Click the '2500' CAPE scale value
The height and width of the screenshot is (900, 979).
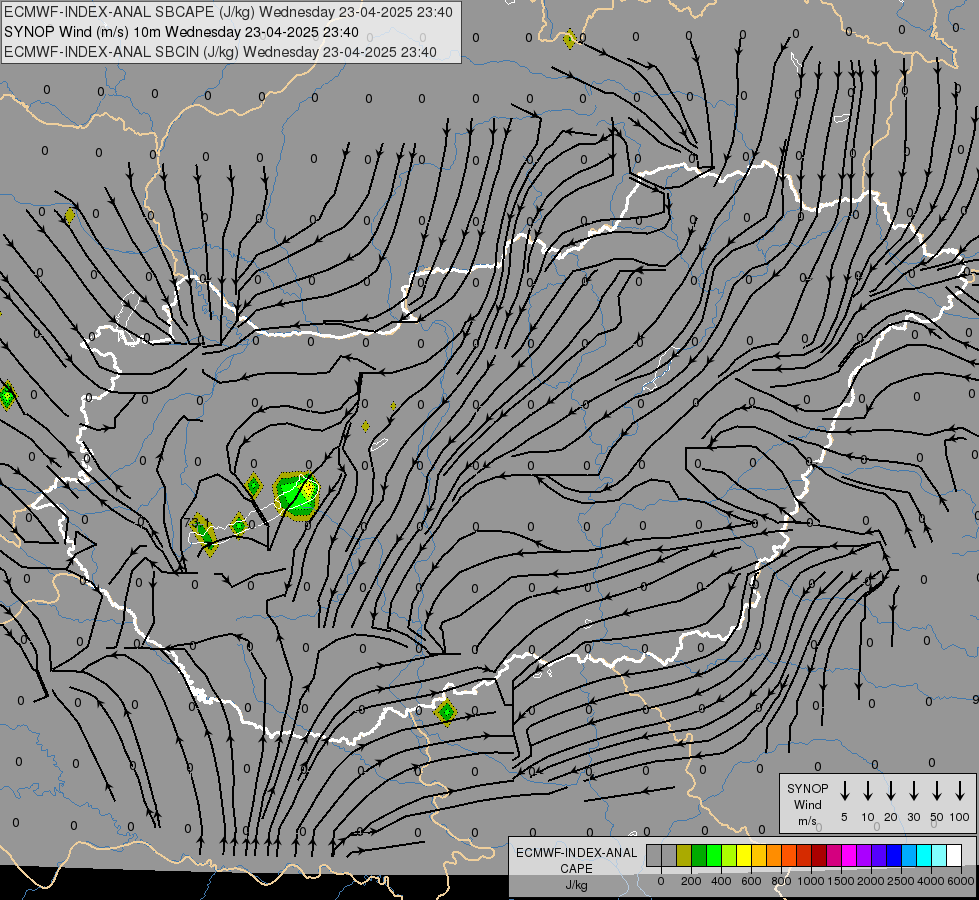901,881
